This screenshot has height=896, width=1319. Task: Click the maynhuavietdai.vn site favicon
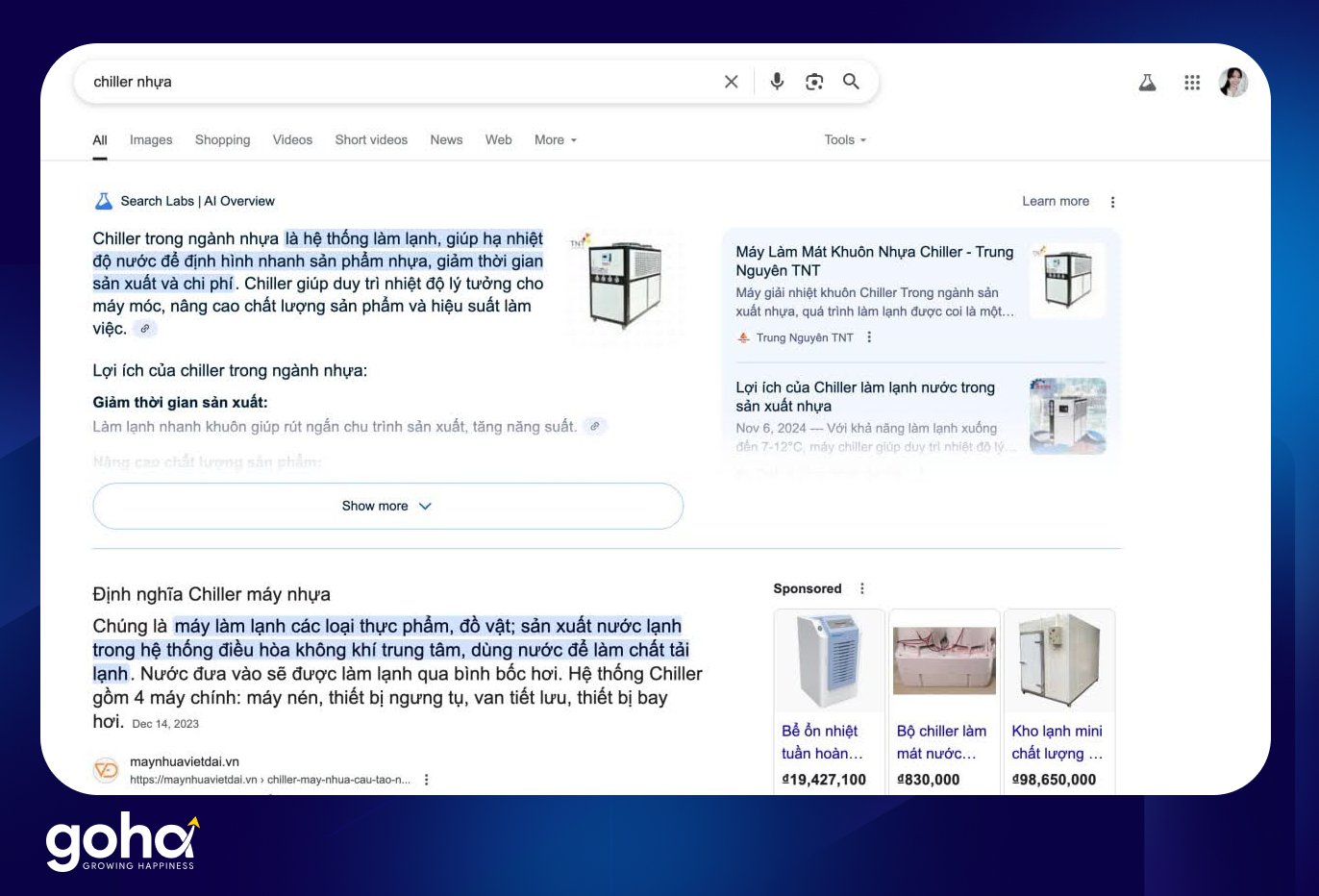(x=106, y=770)
